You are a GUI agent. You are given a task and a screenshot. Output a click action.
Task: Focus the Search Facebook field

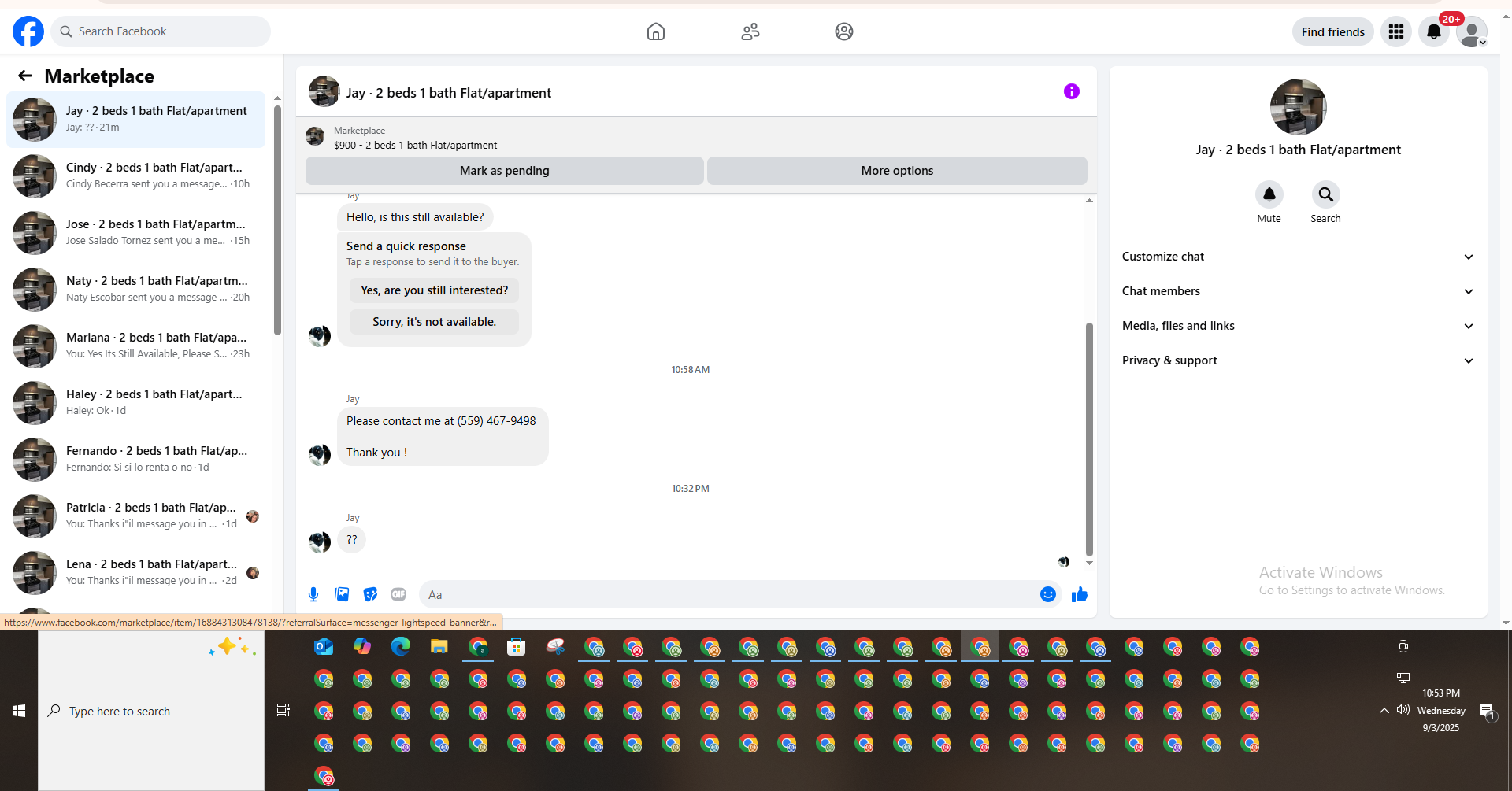[x=161, y=31]
